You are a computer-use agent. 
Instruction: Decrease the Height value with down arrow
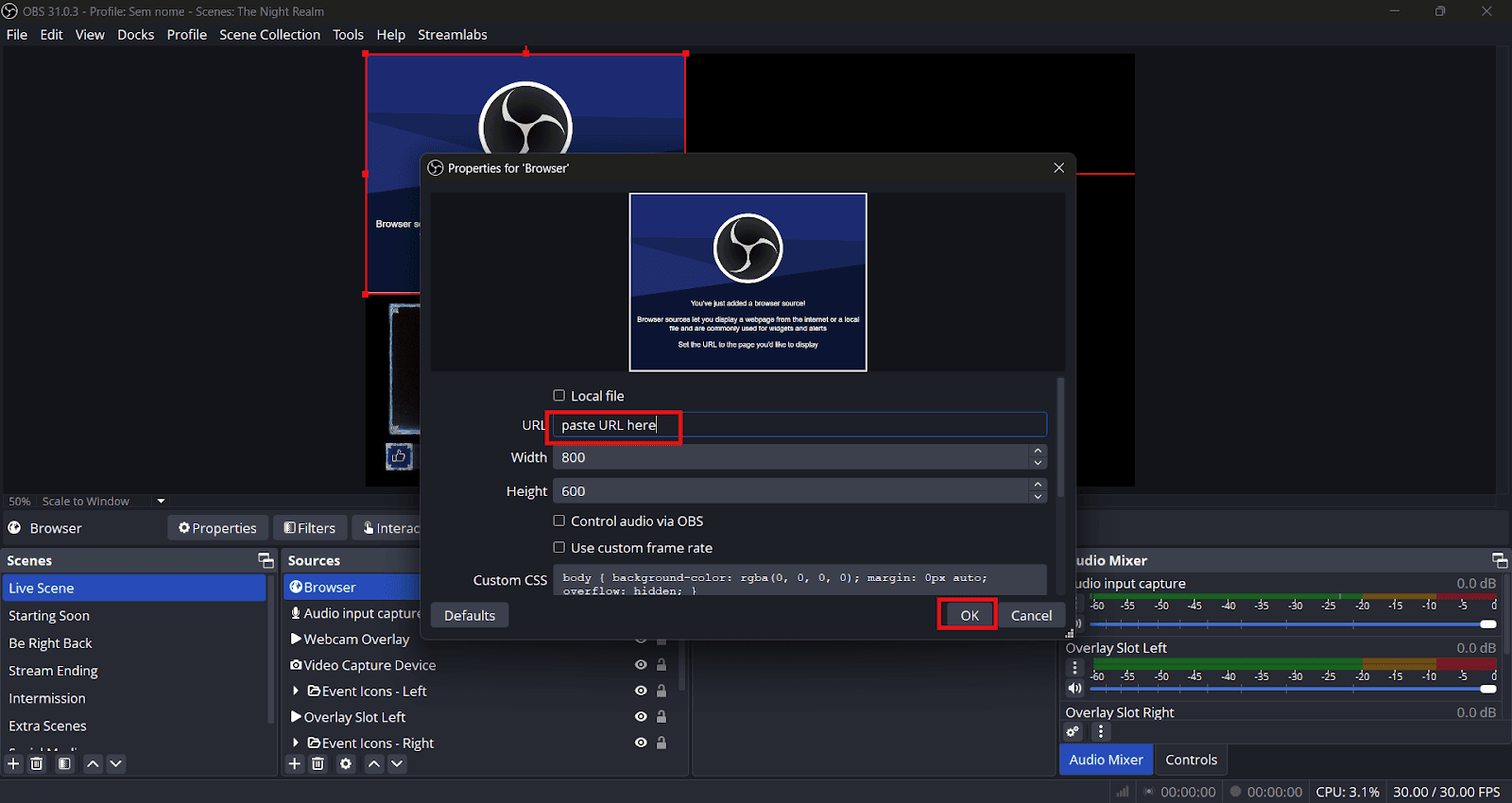1038,497
